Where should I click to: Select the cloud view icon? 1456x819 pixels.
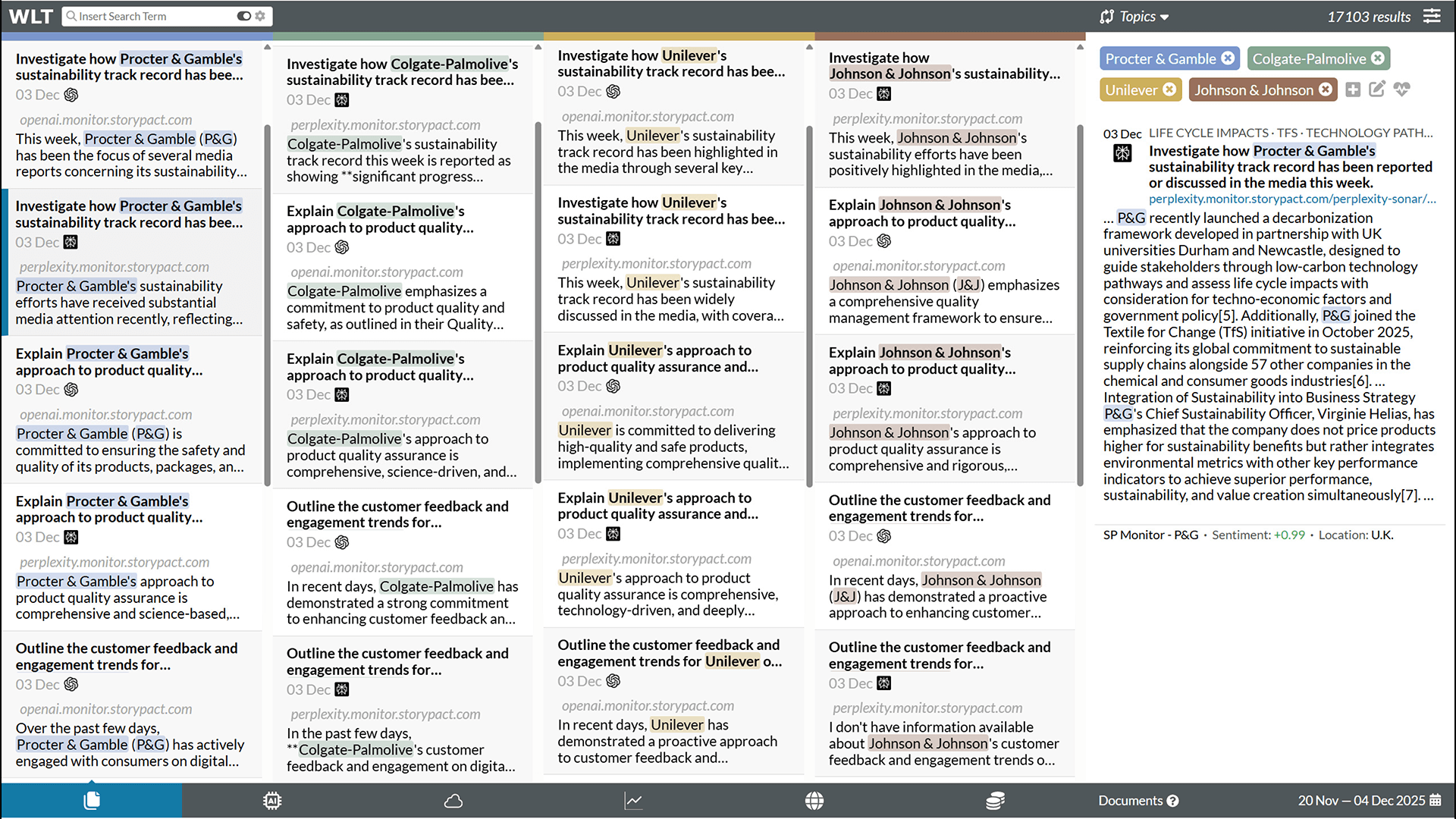tap(453, 800)
